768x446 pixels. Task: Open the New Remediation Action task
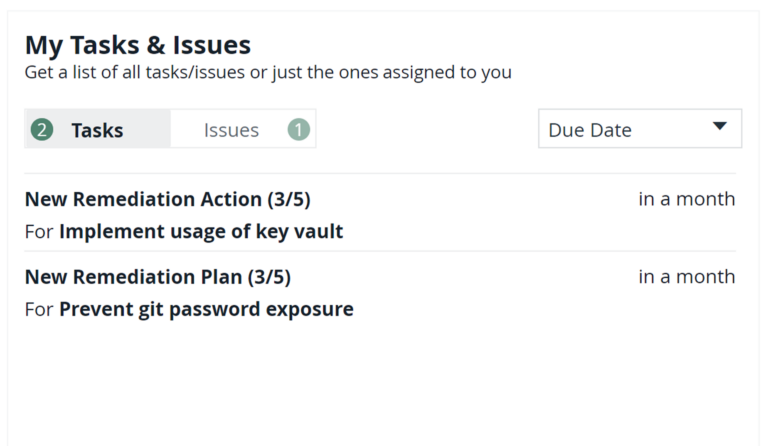pyautogui.click(x=145, y=199)
